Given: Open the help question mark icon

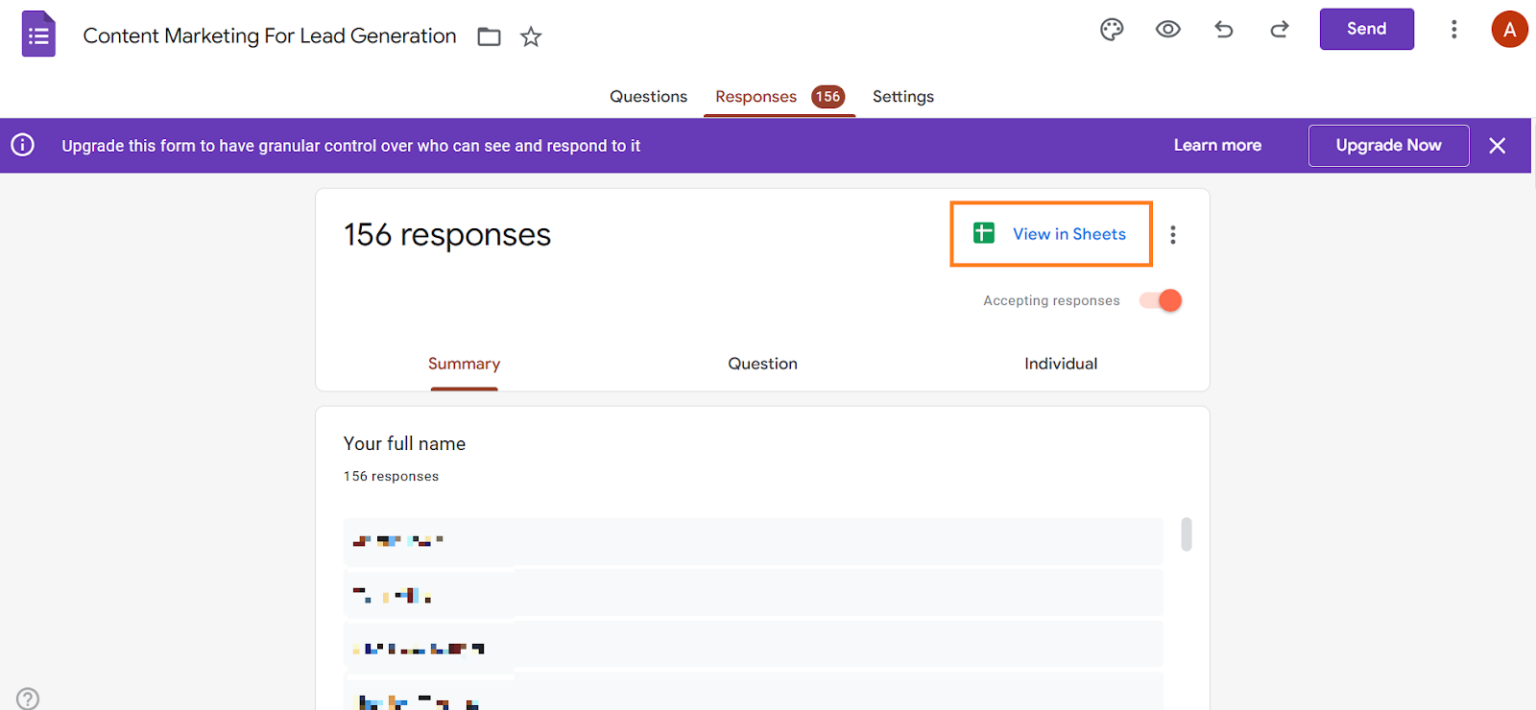Looking at the screenshot, I should point(28,699).
